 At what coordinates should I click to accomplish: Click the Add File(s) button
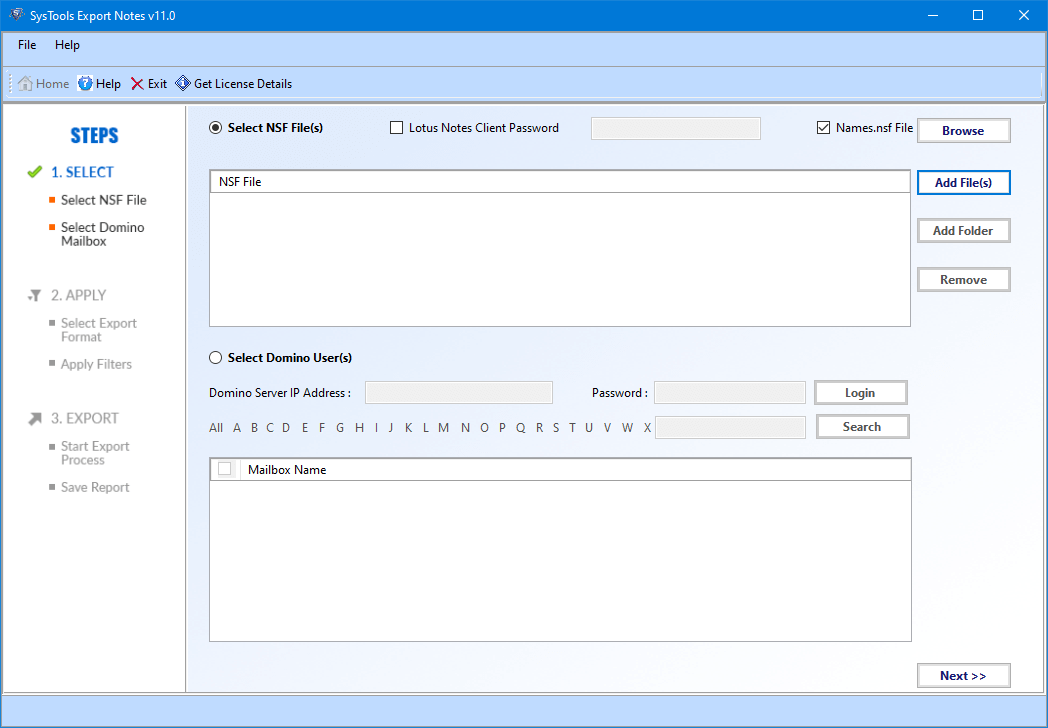tap(963, 183)
